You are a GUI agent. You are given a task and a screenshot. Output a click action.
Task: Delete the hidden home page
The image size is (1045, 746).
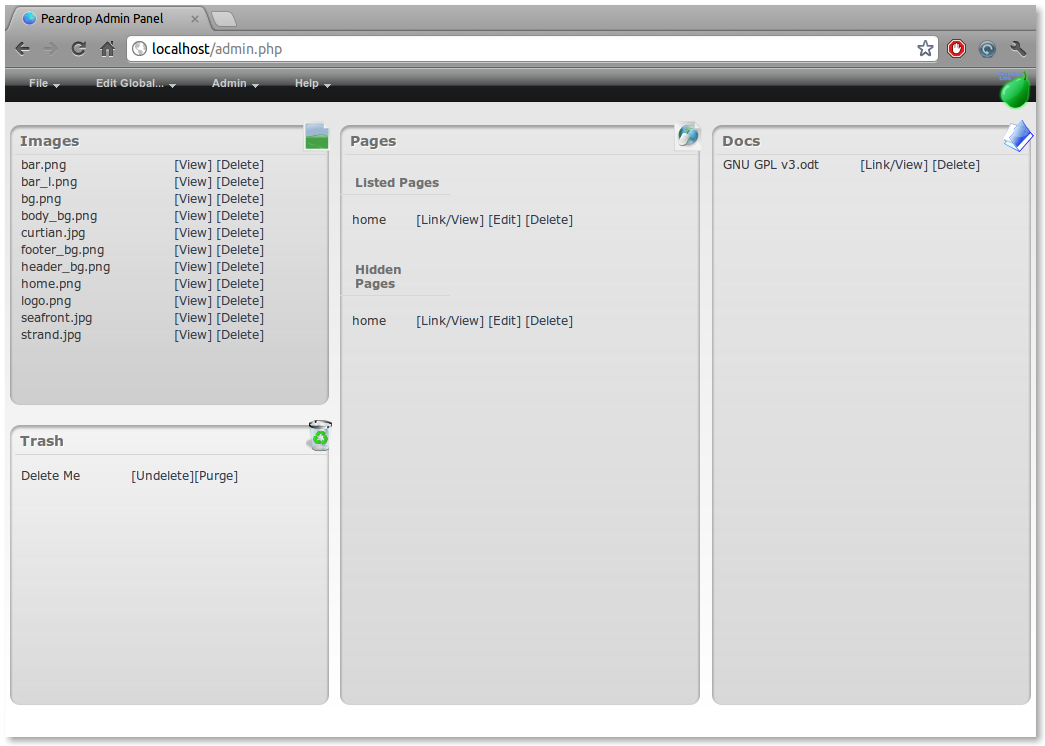(x=549, y=321)
